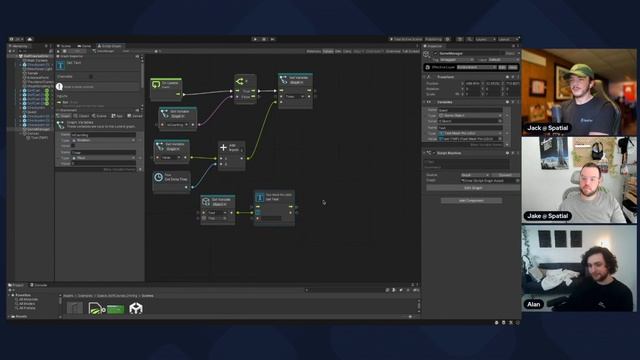Select GameManager in Hierarchy
Image resolution: width=640 pixels, height=360 pixels.
coord(39,129)
